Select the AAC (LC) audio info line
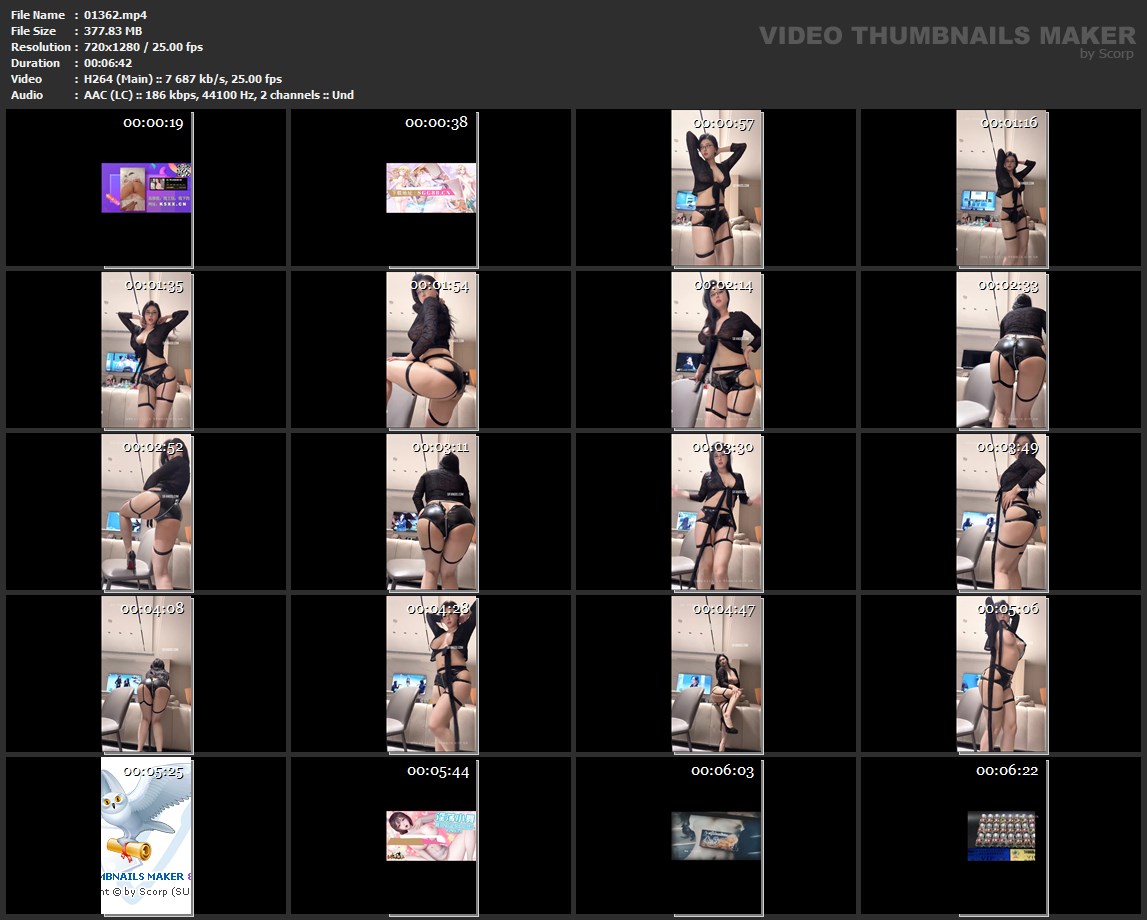Image resolution: width=1147 pixels, height=920 pixels. [x=219, y=95]
